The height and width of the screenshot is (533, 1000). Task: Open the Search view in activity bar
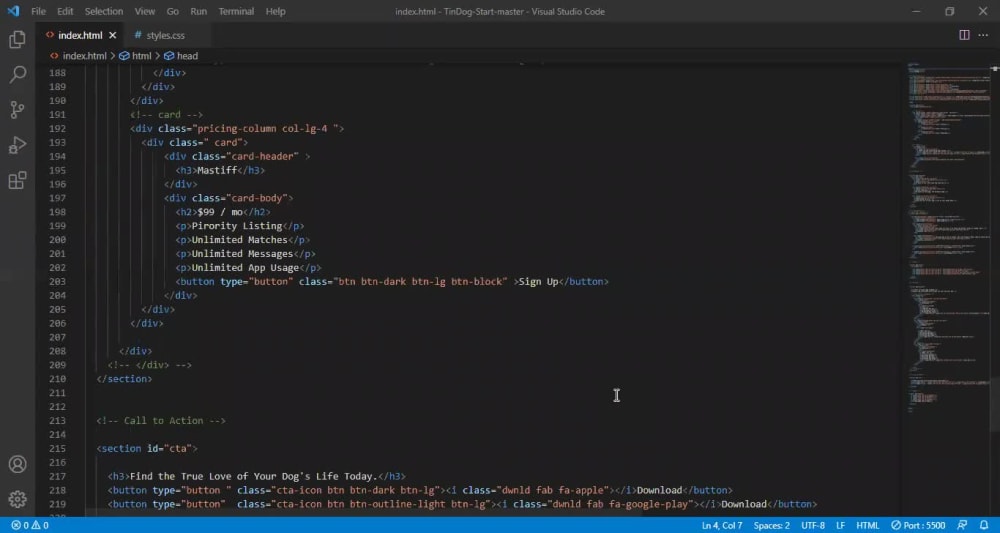coord(17,75)
